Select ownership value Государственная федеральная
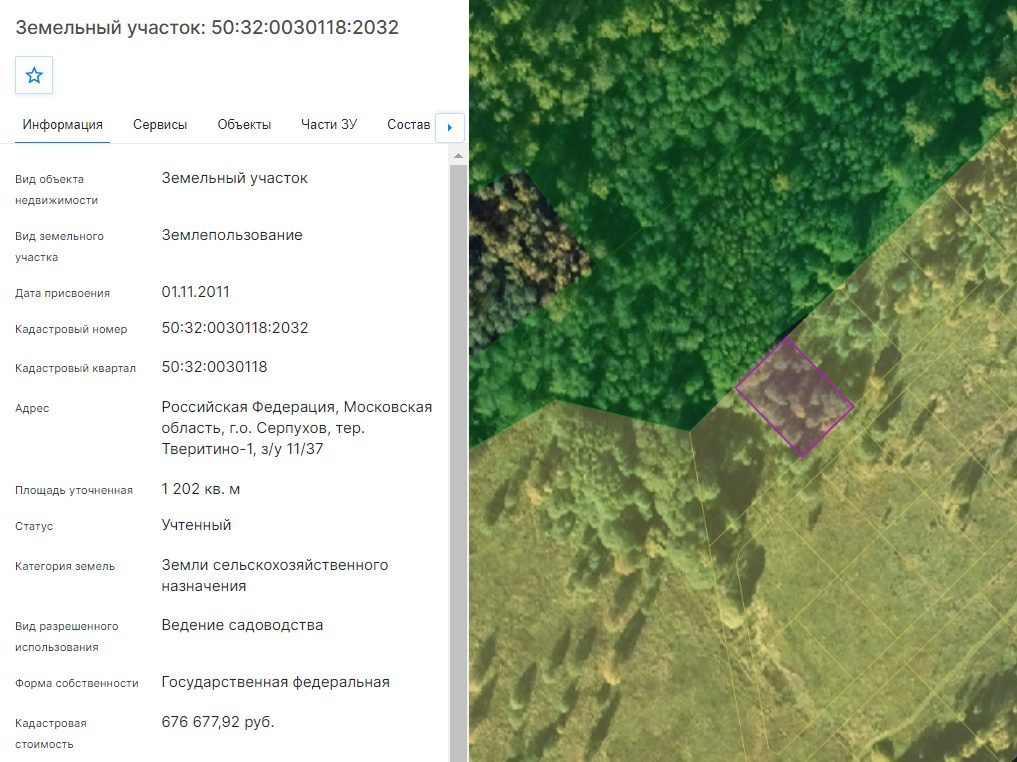Screen dimensions: 1017x762 pyautogui.click(x=276, y=682)
